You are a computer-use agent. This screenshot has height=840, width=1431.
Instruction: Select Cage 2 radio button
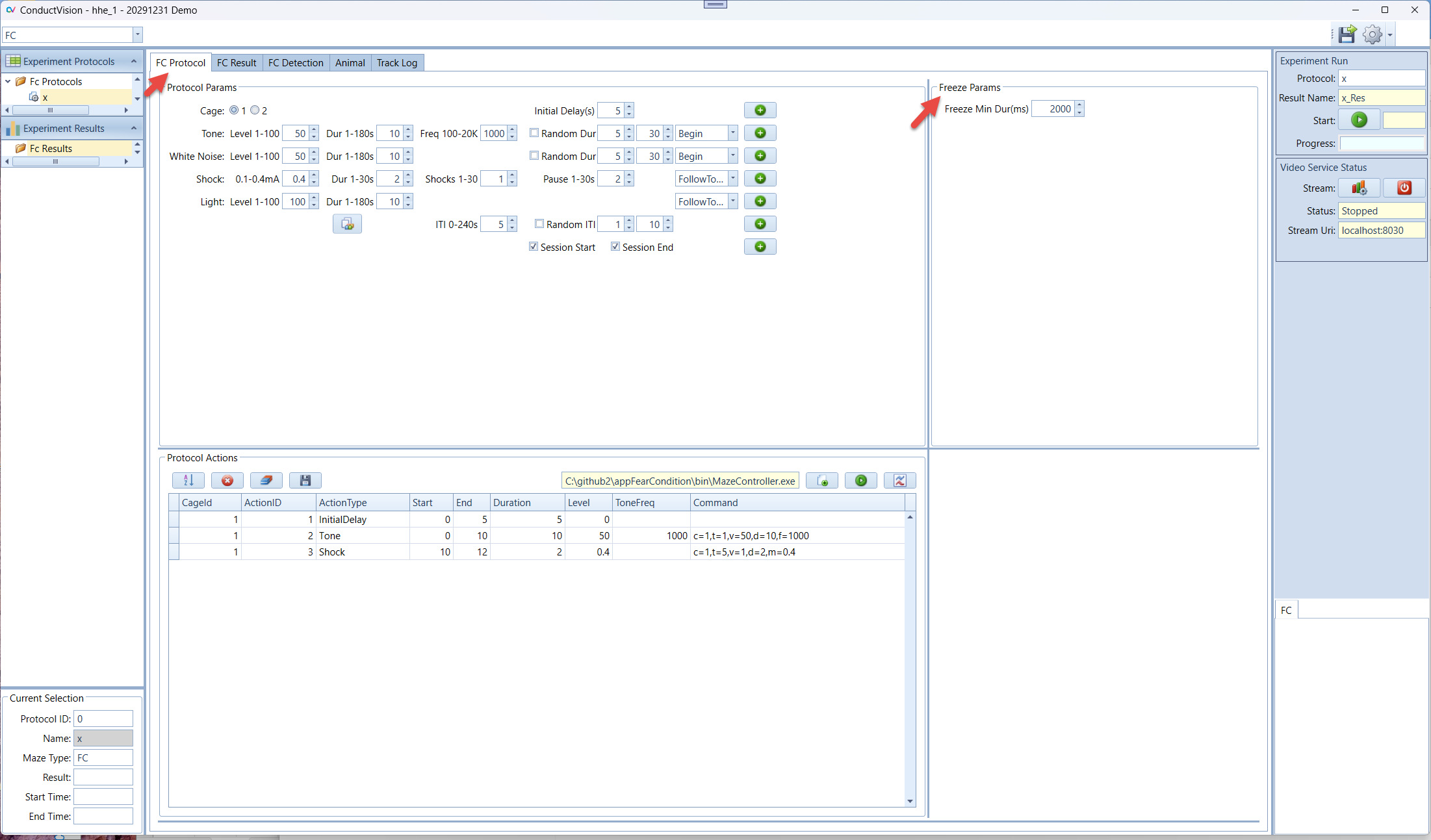(x=255, y=110)
